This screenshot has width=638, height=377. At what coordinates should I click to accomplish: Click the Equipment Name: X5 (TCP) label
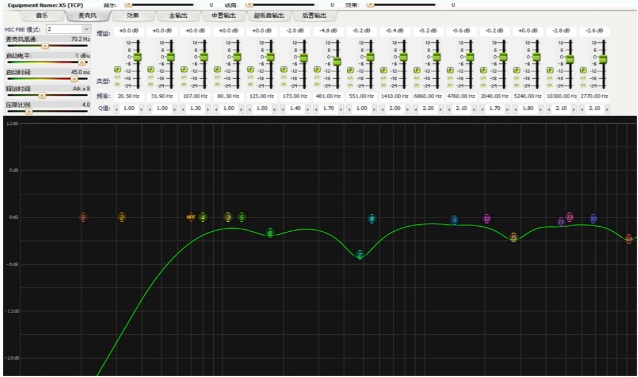pos(45,5)
